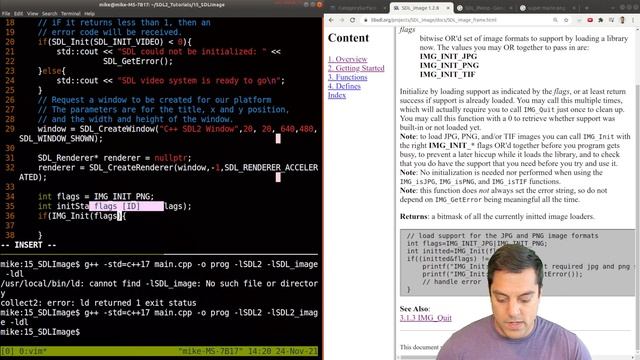Open the 1. Overview link
Viewport: 640px width, 360px height.
pos(347,59)
